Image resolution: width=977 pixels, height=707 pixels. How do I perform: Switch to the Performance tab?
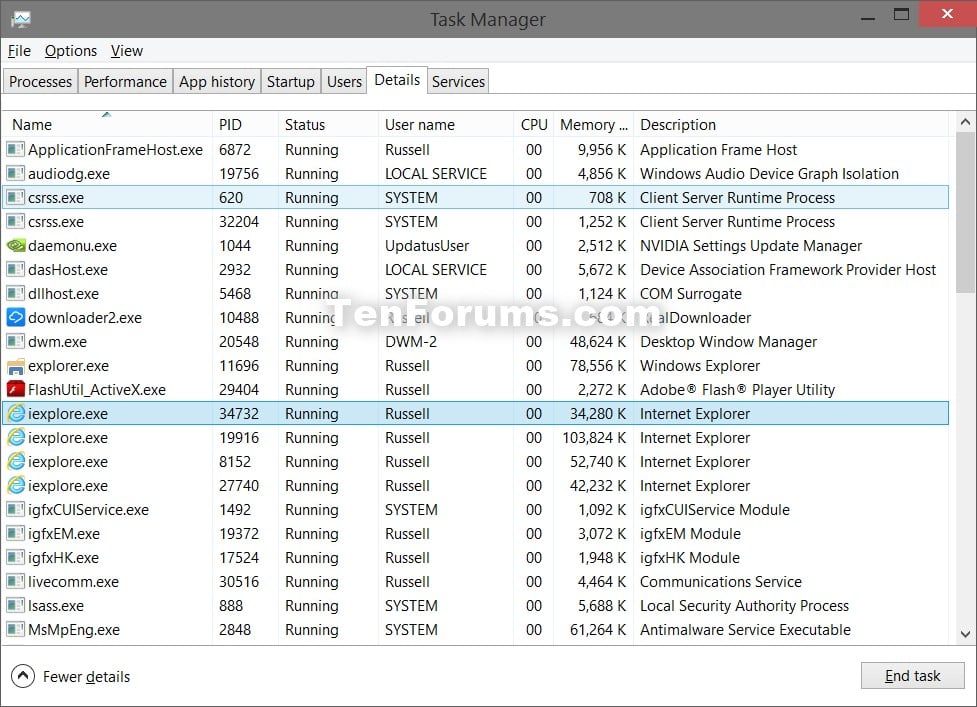click(x=125, y=81)
